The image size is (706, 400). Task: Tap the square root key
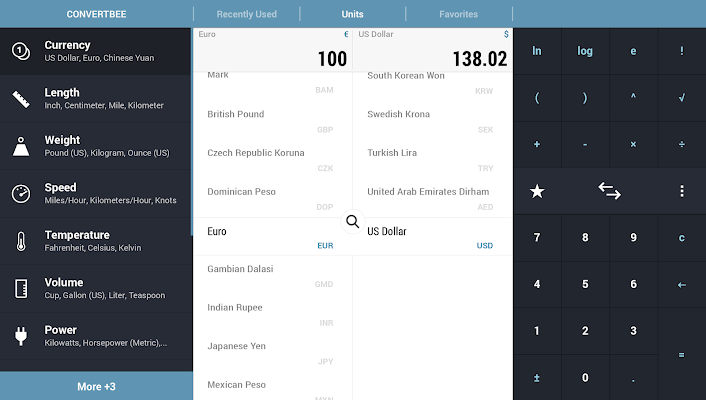[682, 97]
